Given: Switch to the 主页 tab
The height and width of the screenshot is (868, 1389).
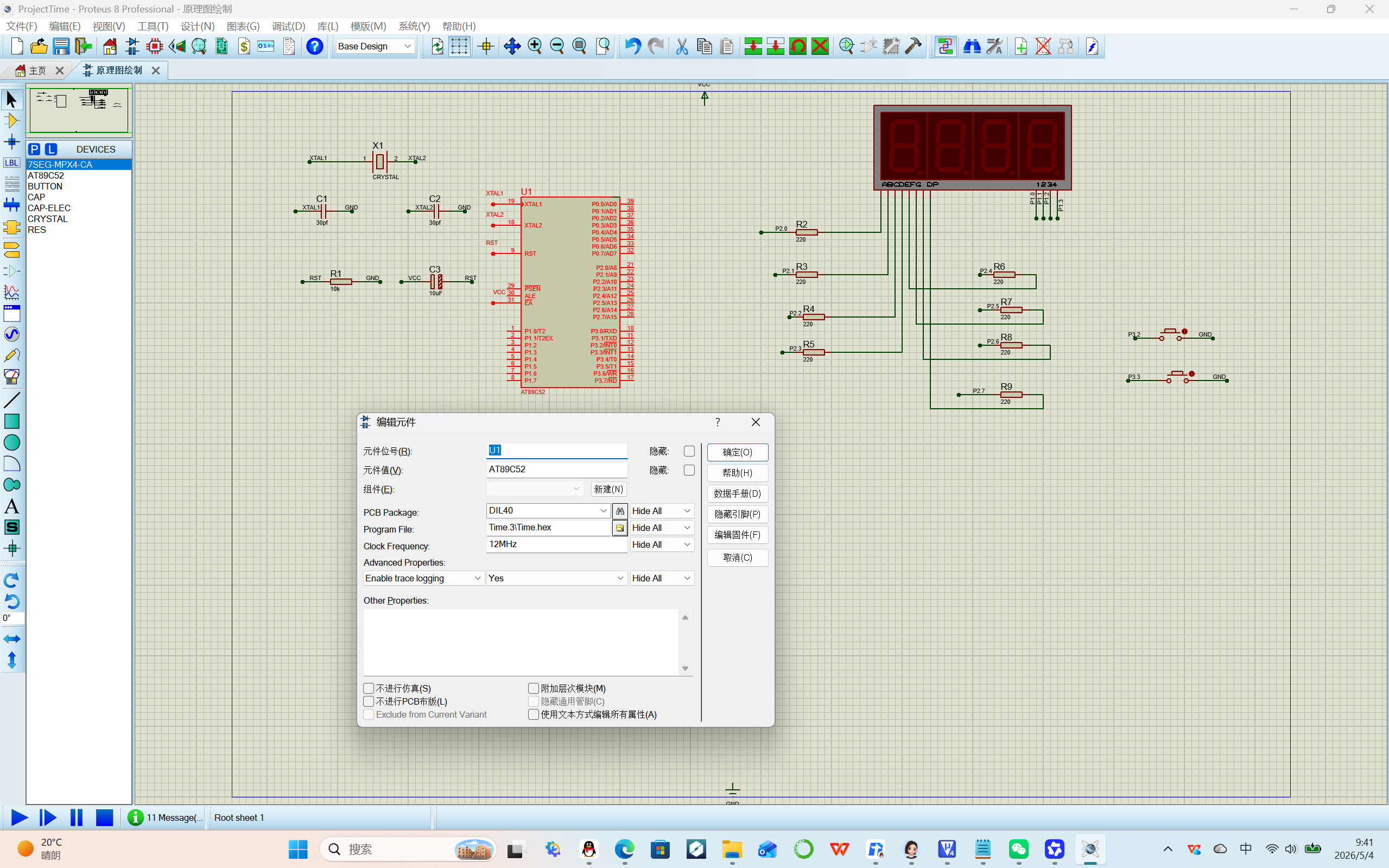Looking at the screenshot, I should tap(37, 70).
